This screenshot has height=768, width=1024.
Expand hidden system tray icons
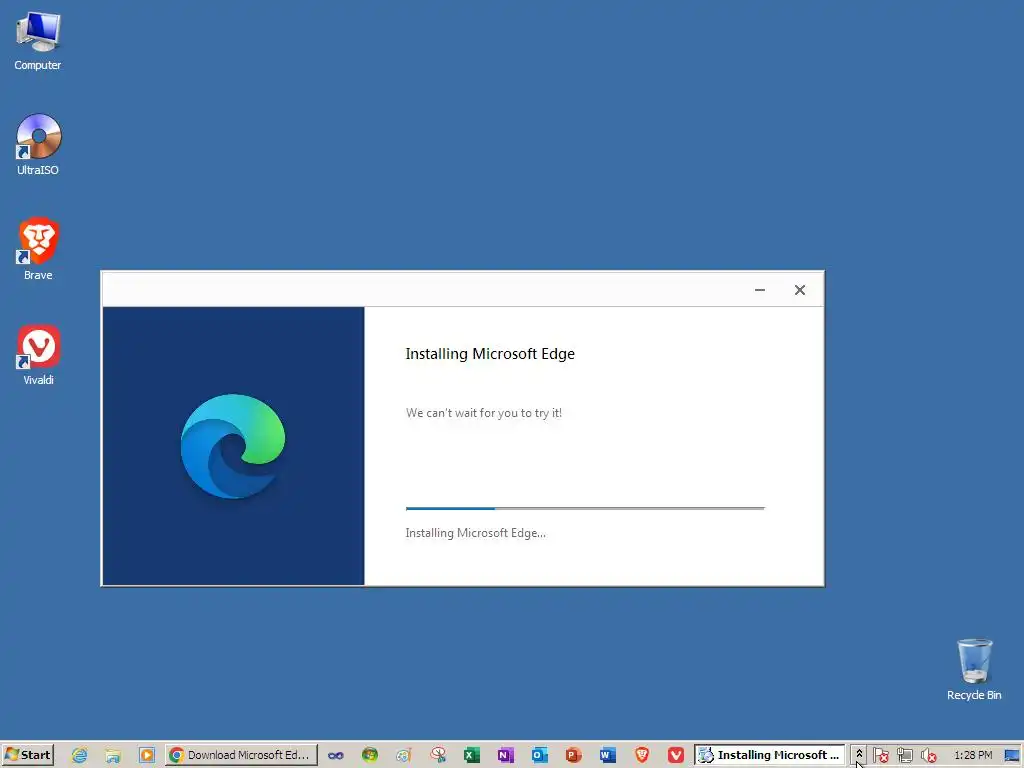859,755
